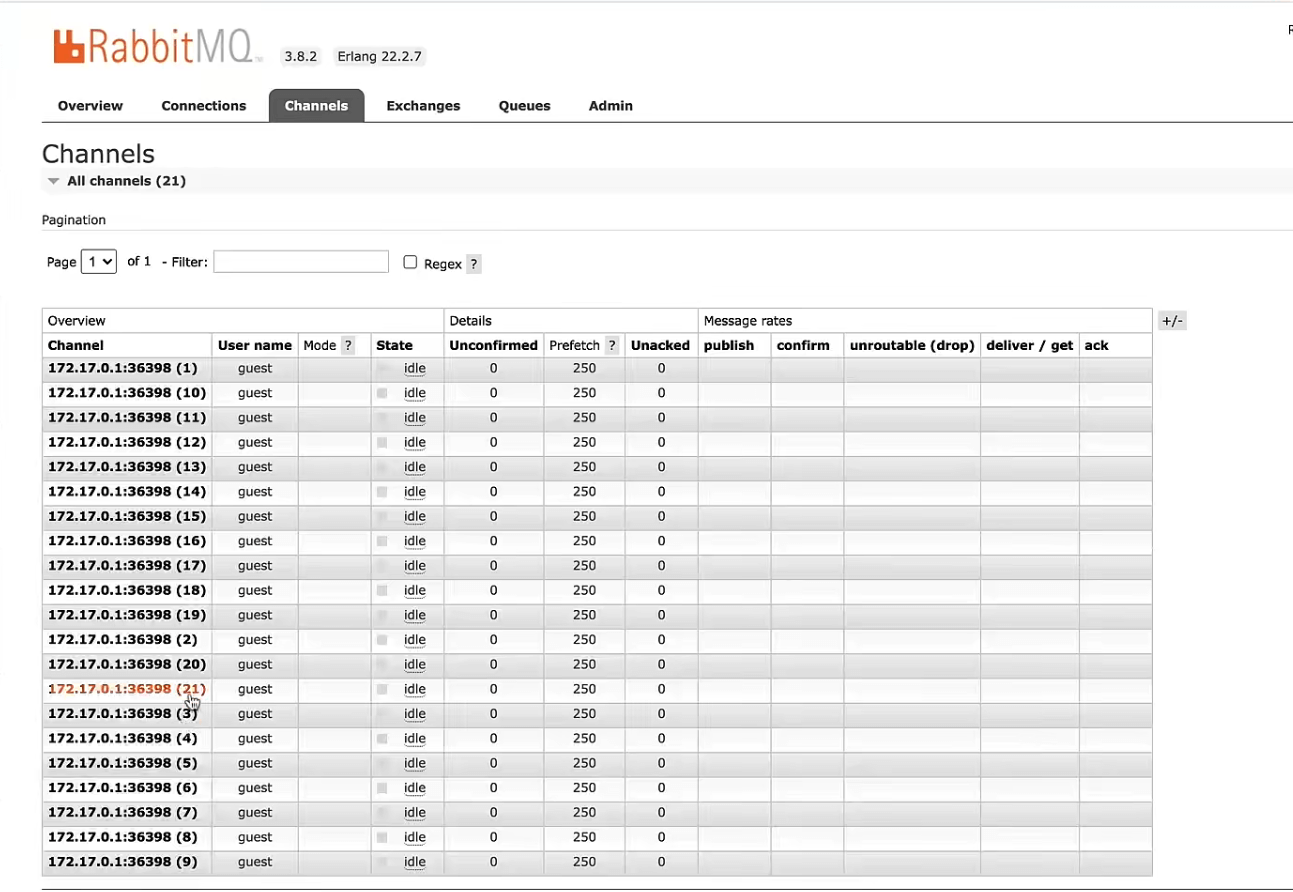The height and width of the screenshot is (892, 1293).
Task: Open channel 172.17.0.1:36398 (11)
Action: tap(127, 418)
